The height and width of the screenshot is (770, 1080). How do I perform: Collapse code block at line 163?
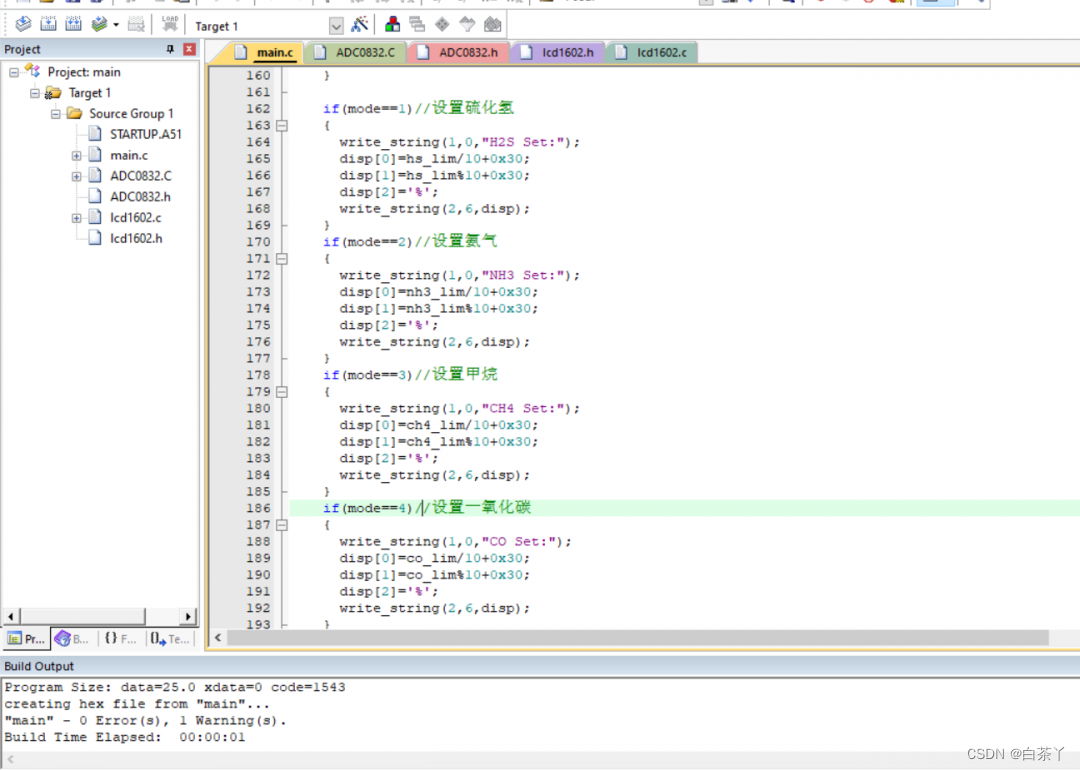coord(281,126)
